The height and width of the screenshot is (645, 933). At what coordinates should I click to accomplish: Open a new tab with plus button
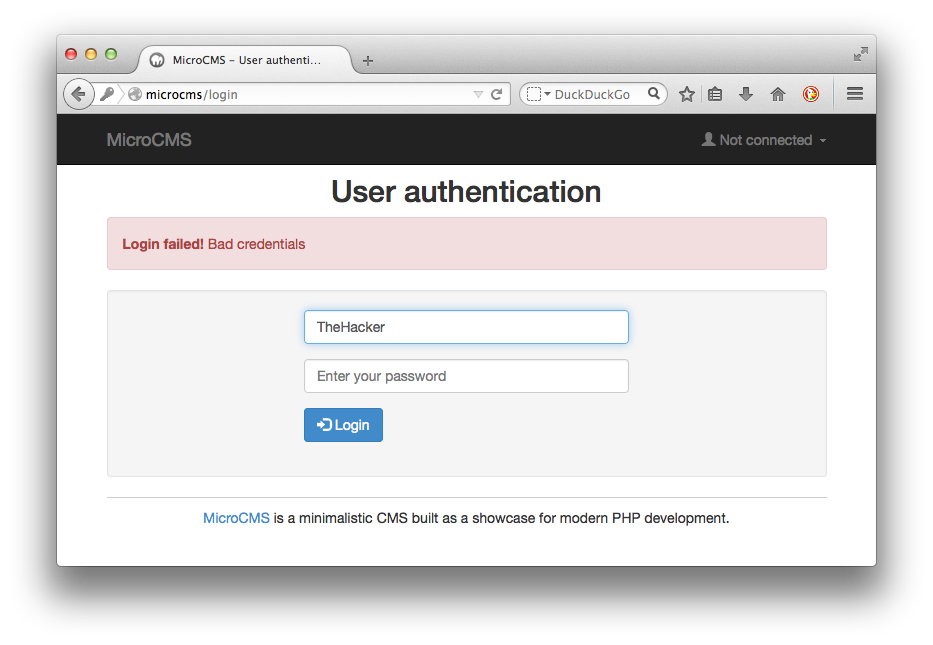point(368,61)
